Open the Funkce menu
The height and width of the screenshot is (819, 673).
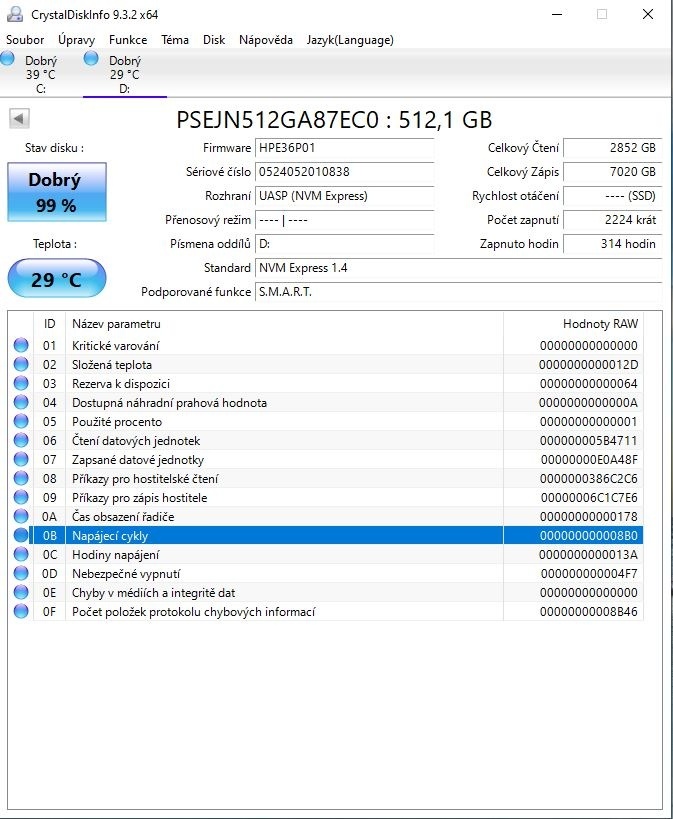128,40
